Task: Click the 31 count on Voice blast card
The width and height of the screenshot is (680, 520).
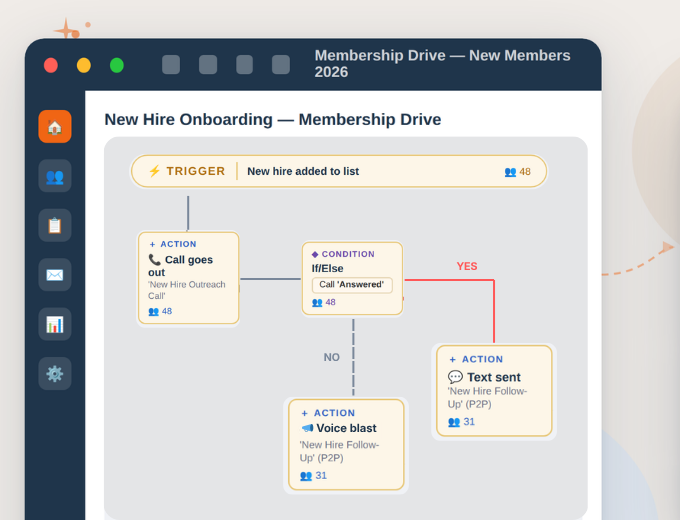Action: point(321,476)
